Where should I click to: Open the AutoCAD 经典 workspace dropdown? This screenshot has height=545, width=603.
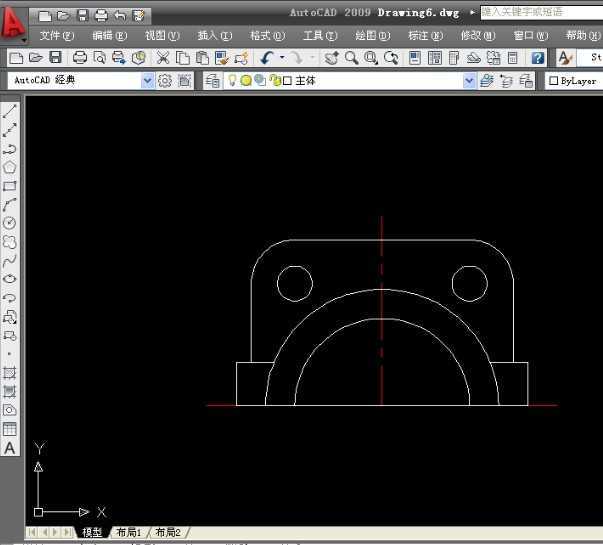pos(147,81)
